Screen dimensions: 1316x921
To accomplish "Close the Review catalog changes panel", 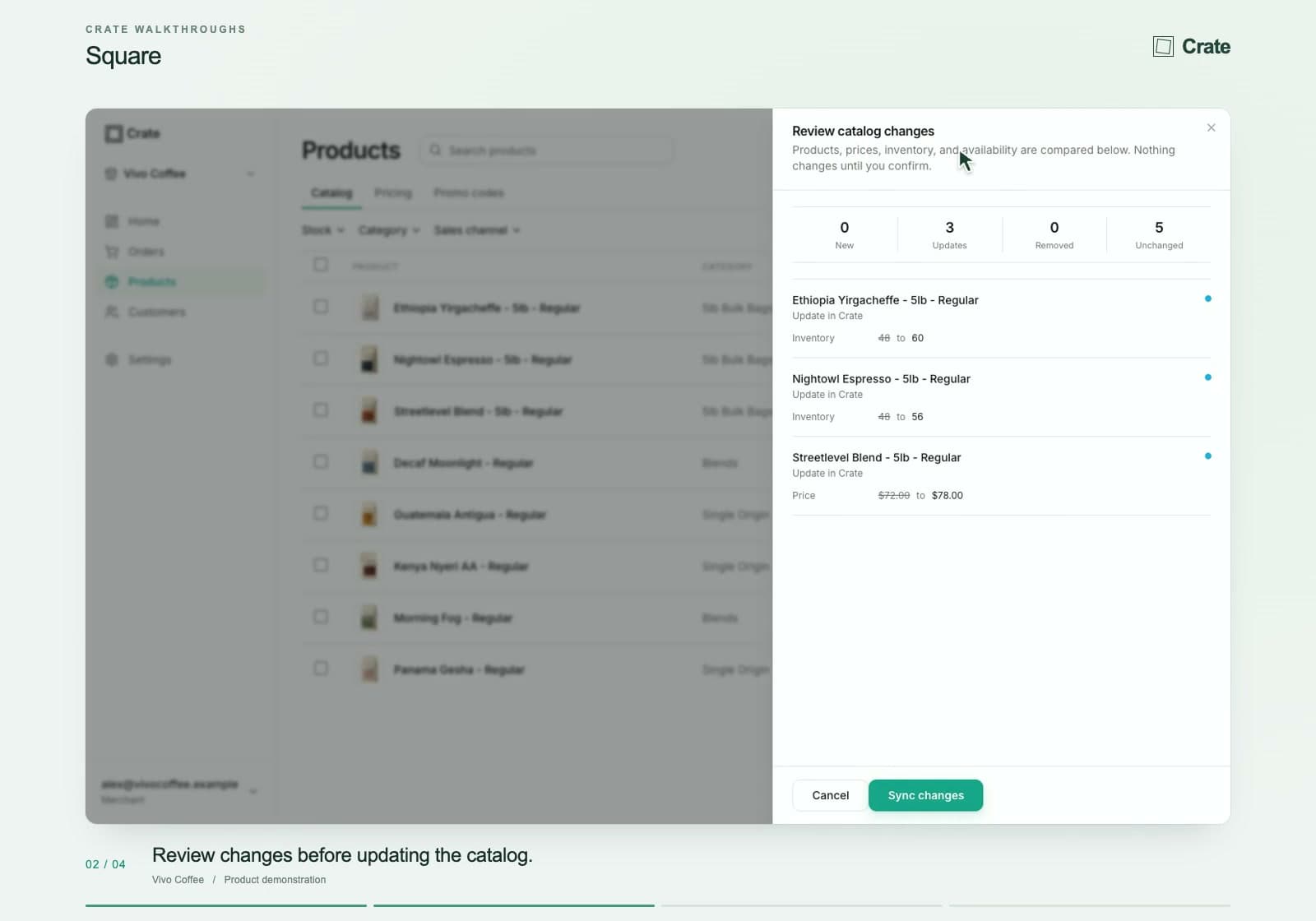I will (1211, 127).
